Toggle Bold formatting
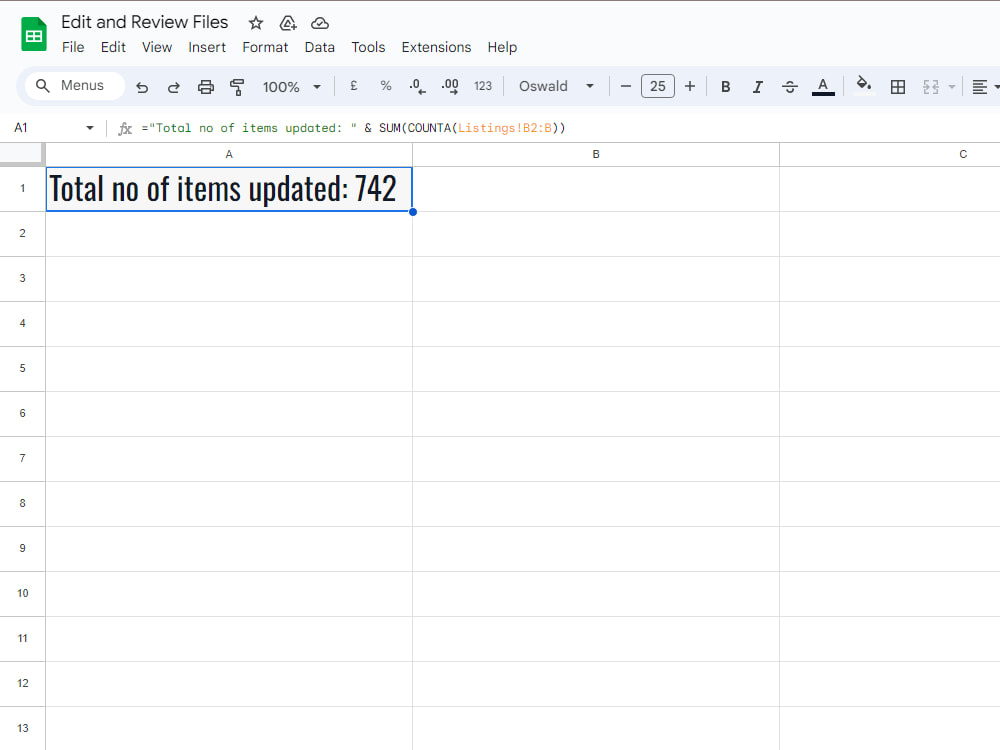 [725, 87]
